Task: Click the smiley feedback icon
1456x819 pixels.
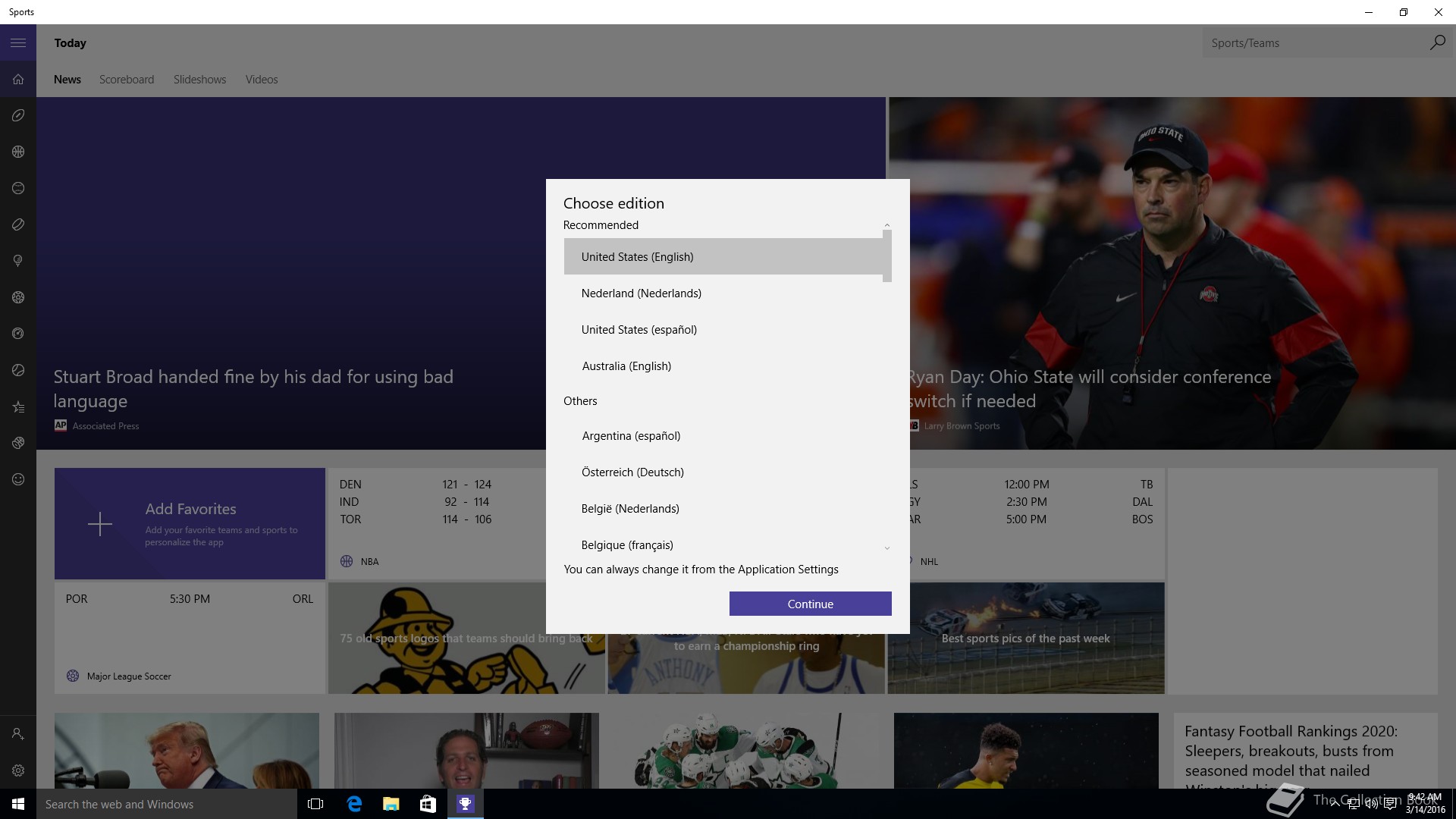Action: pyautogui.click(x=18, y=479)
